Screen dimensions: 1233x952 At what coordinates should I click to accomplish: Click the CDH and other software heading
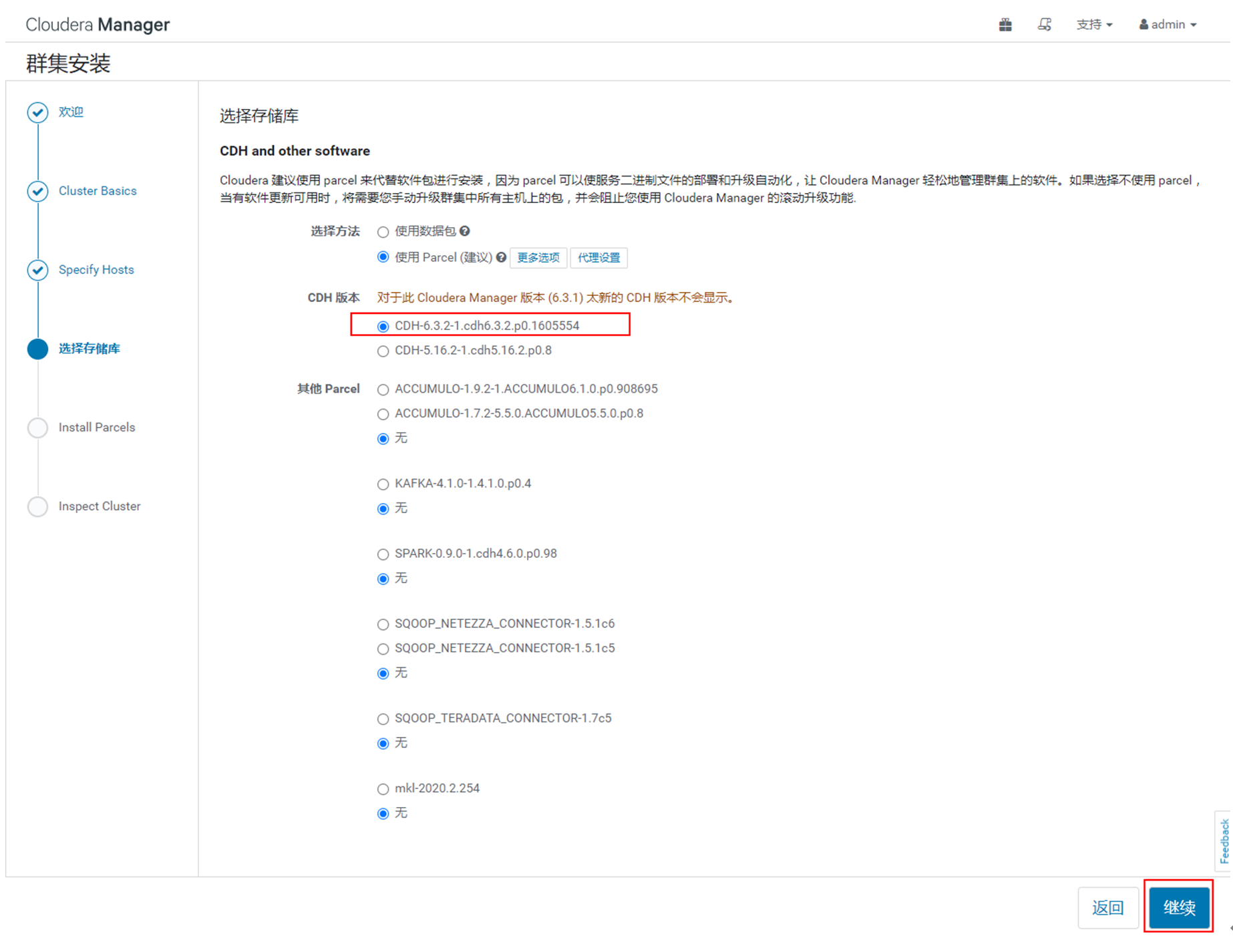coord(295,151)
